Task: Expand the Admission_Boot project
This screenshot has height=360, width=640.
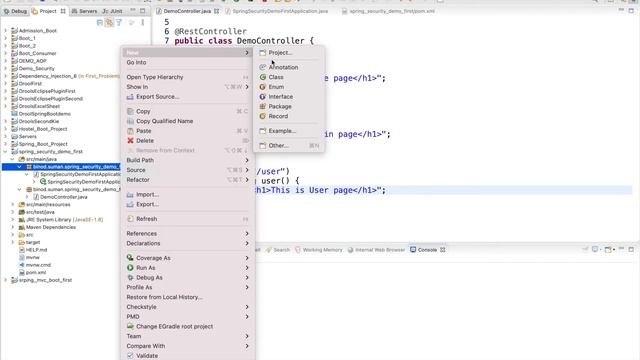Action: click(5, 31)
